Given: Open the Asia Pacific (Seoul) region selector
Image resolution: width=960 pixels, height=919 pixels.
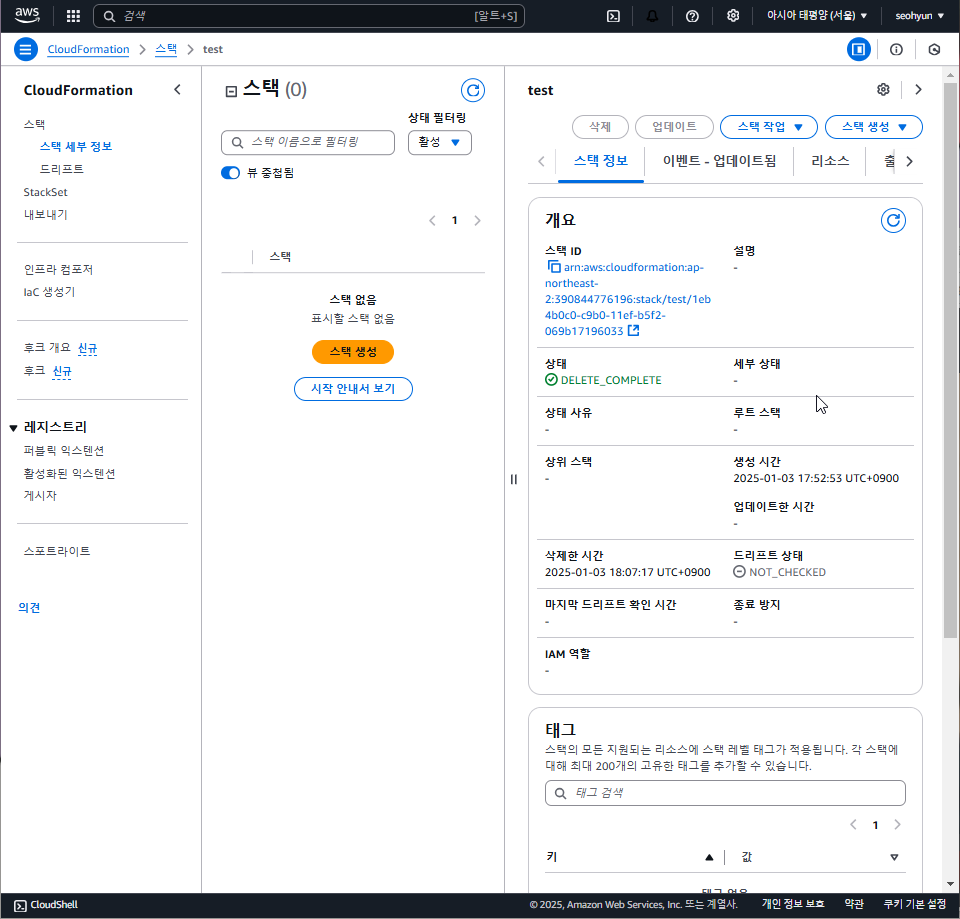Looking at the screenshot, I should [817, 15].
